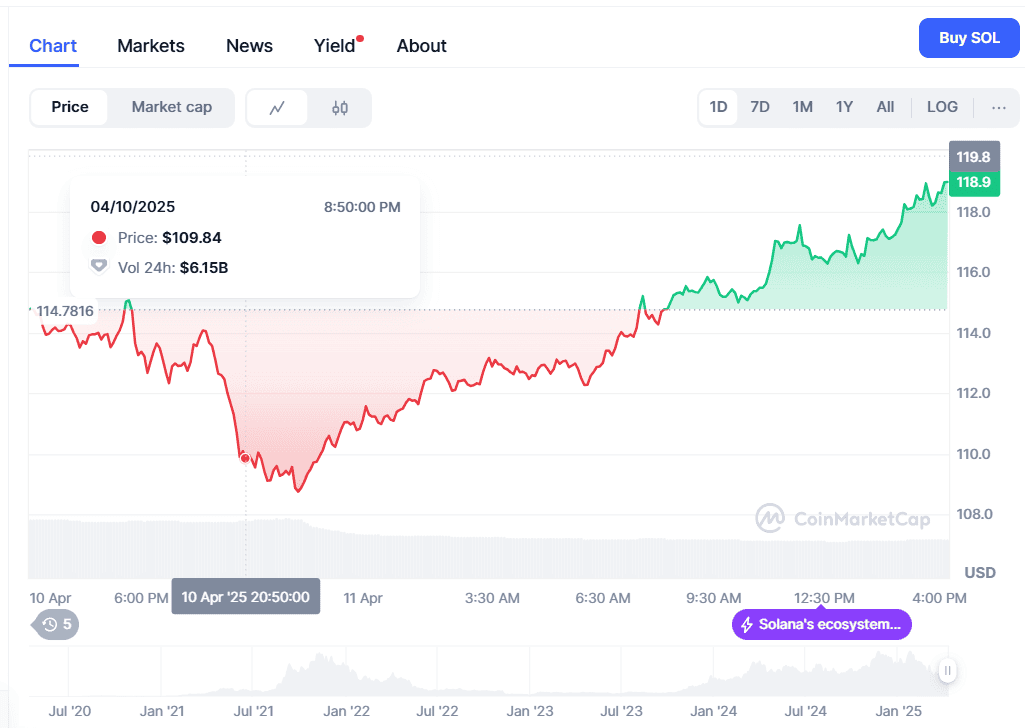Select the 7D time range

760,106
